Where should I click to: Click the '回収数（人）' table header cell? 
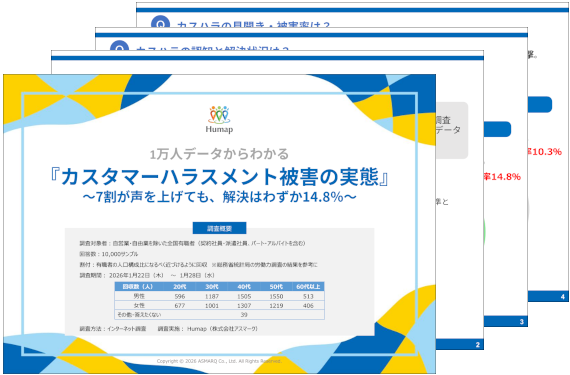pos(138,287)
